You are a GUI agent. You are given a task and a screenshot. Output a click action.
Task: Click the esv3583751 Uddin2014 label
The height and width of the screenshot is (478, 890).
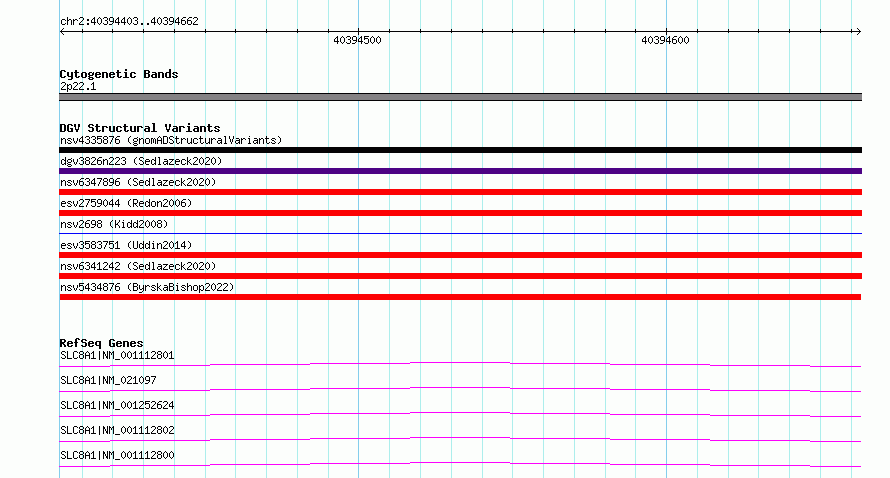(x=126, y=245)
